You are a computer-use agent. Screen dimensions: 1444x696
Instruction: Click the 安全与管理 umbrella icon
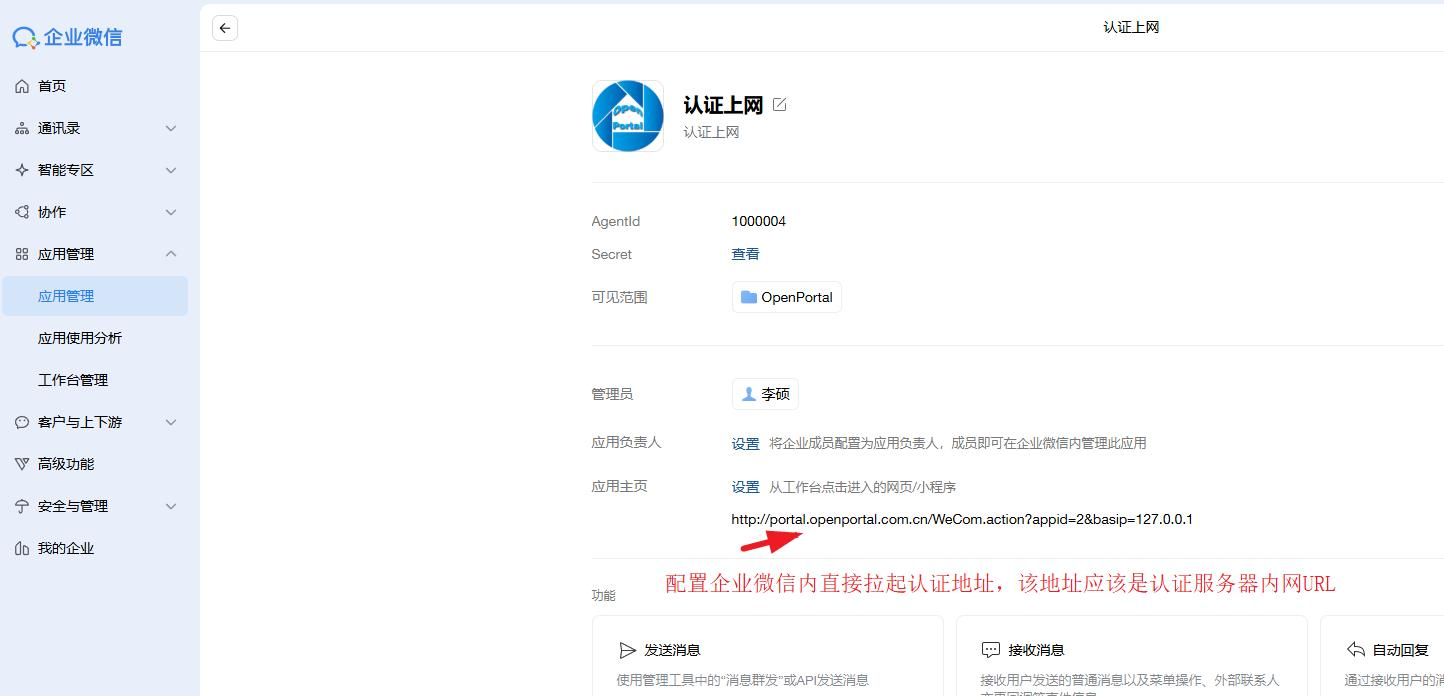click(22, 506)
